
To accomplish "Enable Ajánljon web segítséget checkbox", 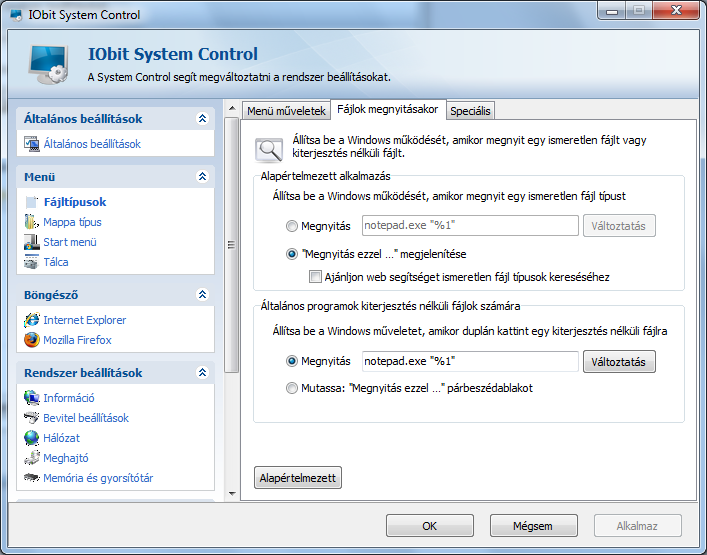I will 315,276.
